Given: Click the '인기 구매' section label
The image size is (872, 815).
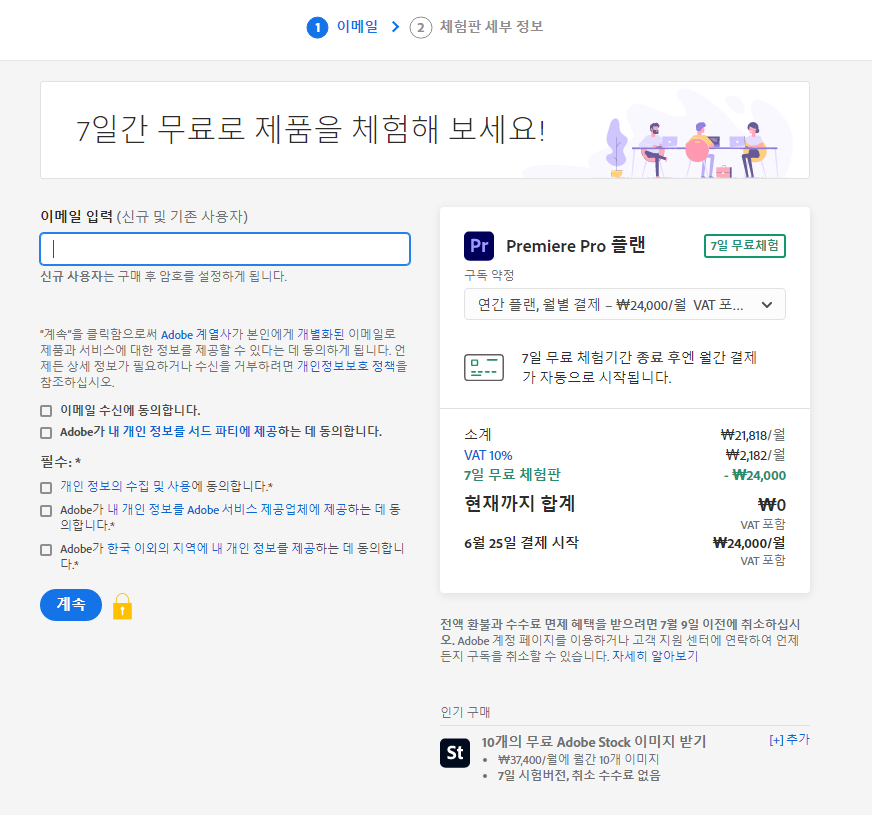Looking at the screenshot, I should [465, 712].
